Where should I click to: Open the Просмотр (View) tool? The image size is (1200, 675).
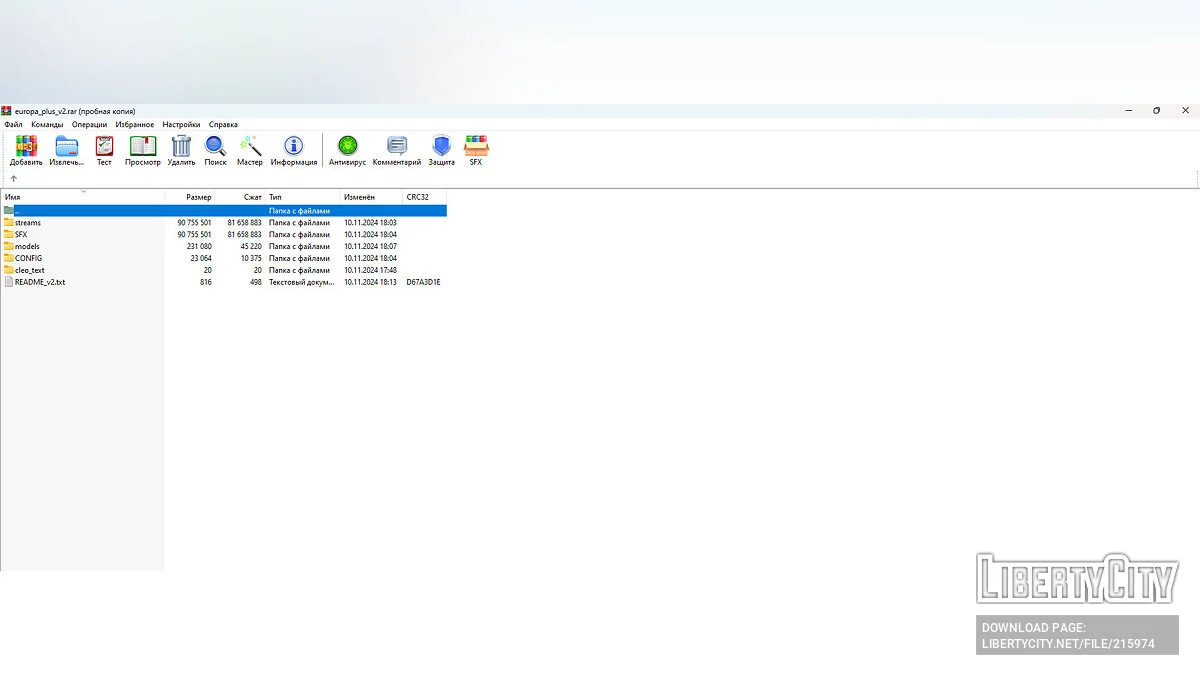(143, 147)
